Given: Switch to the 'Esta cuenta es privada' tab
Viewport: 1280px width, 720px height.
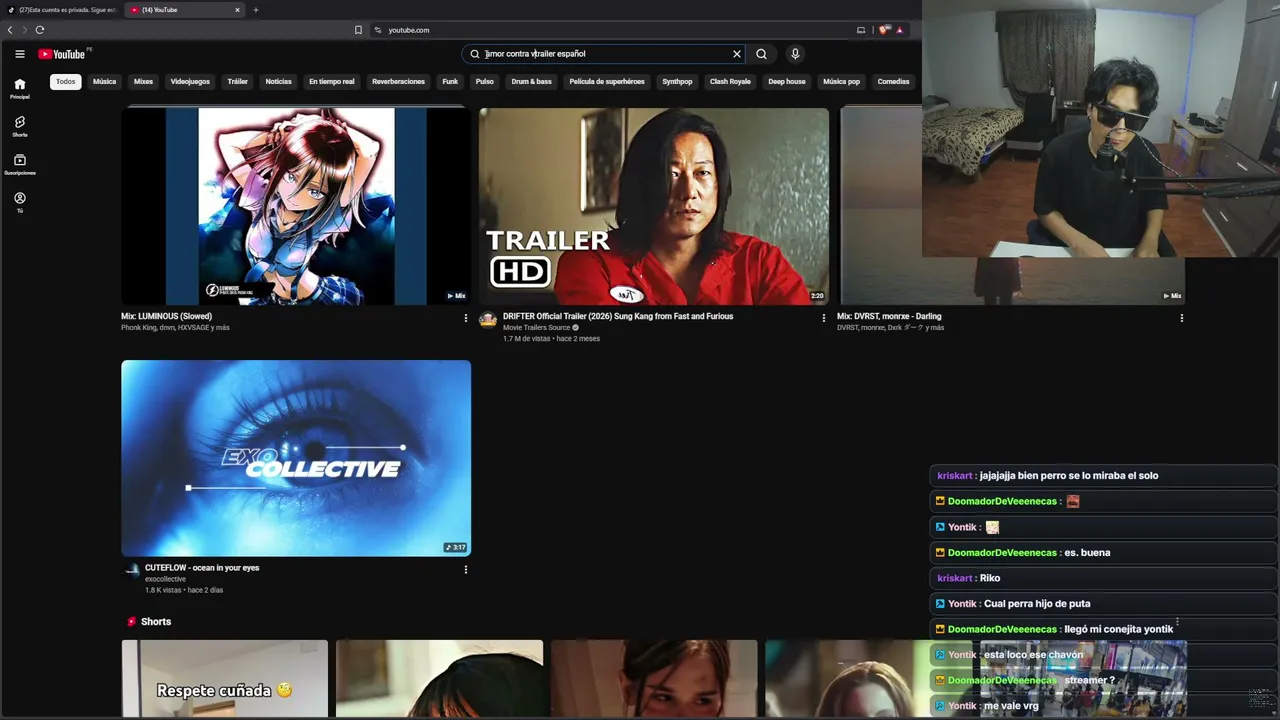Looking at the screenshot, I should 62,10.
